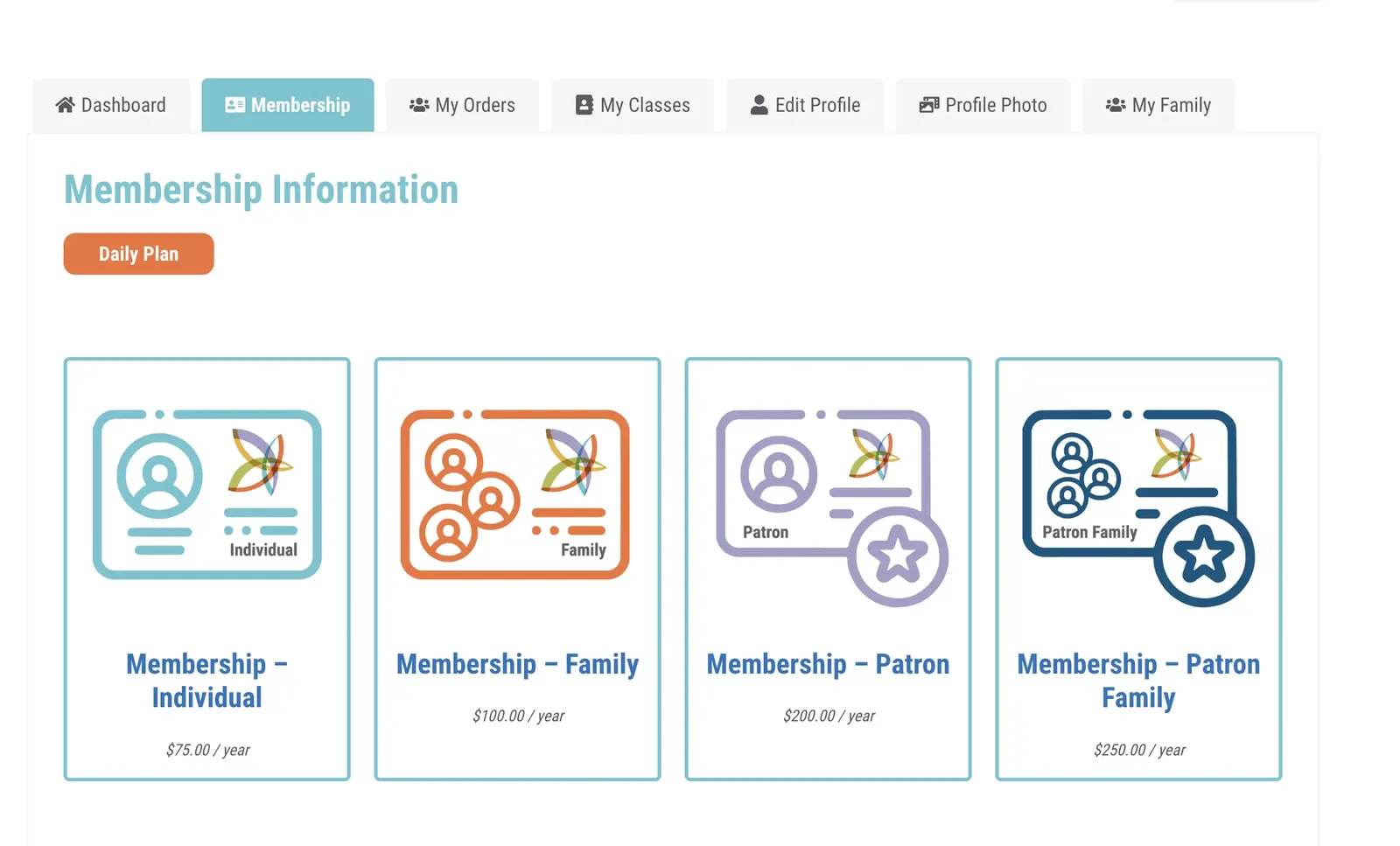This screenshot has width=1400, height=846.
Task: Click the navy Patron Family card image
Action: 1138,507
